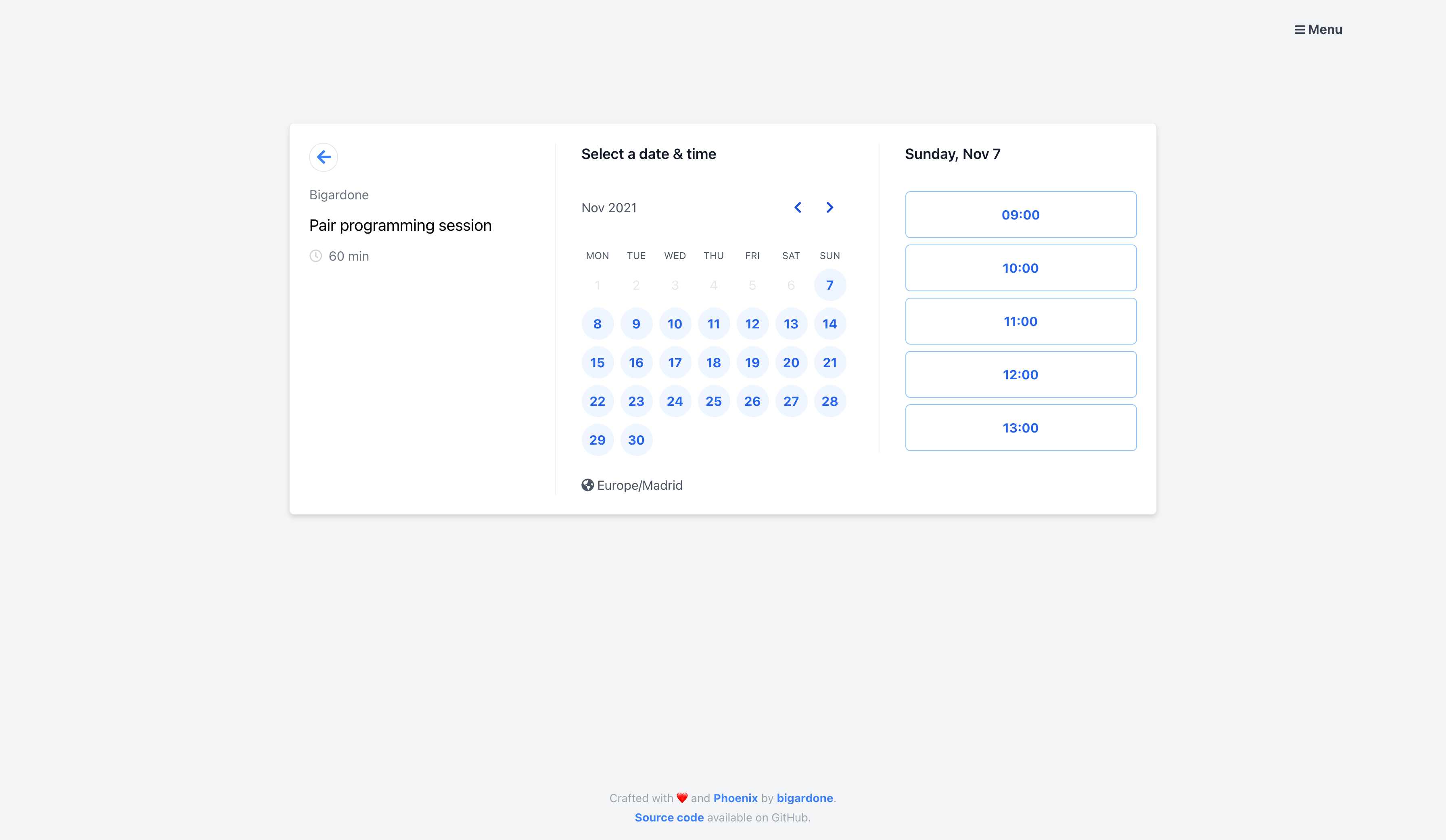Screen dimensions: 1446x840
Task: Click date 12 in the calendar
Action: (x=752, y=324)
